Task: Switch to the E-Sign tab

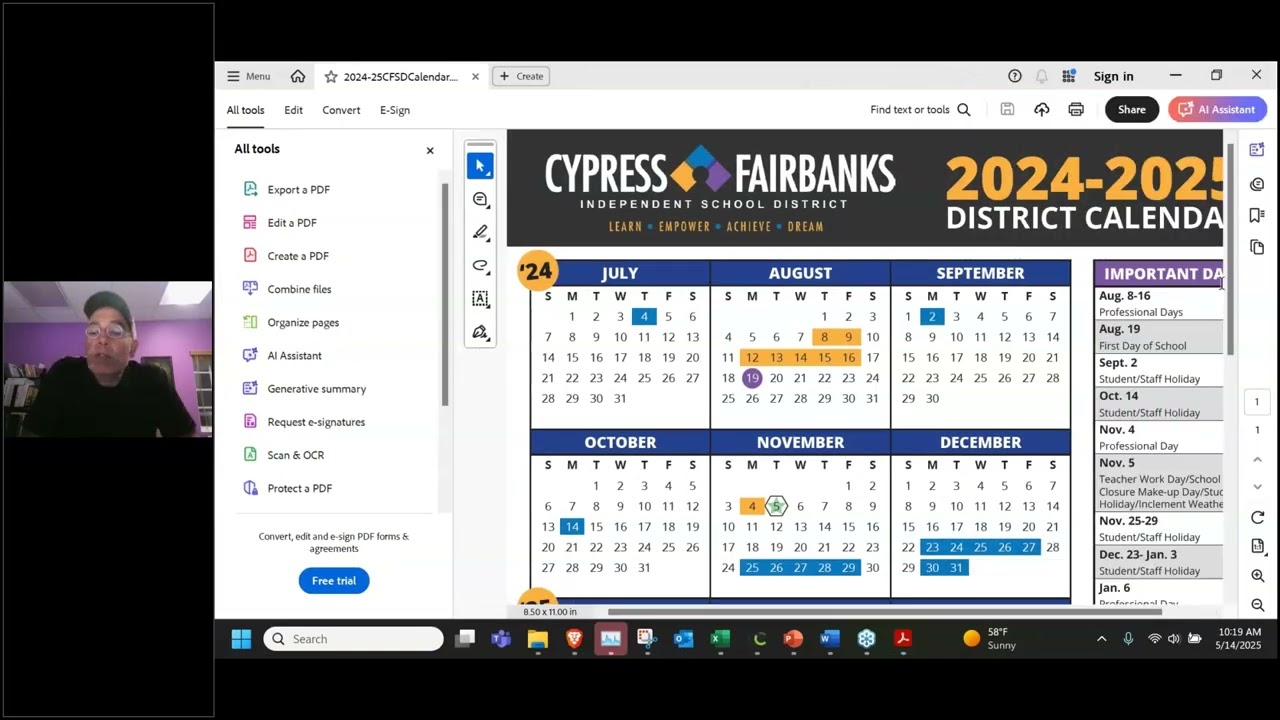Action: tap(395, 110)
